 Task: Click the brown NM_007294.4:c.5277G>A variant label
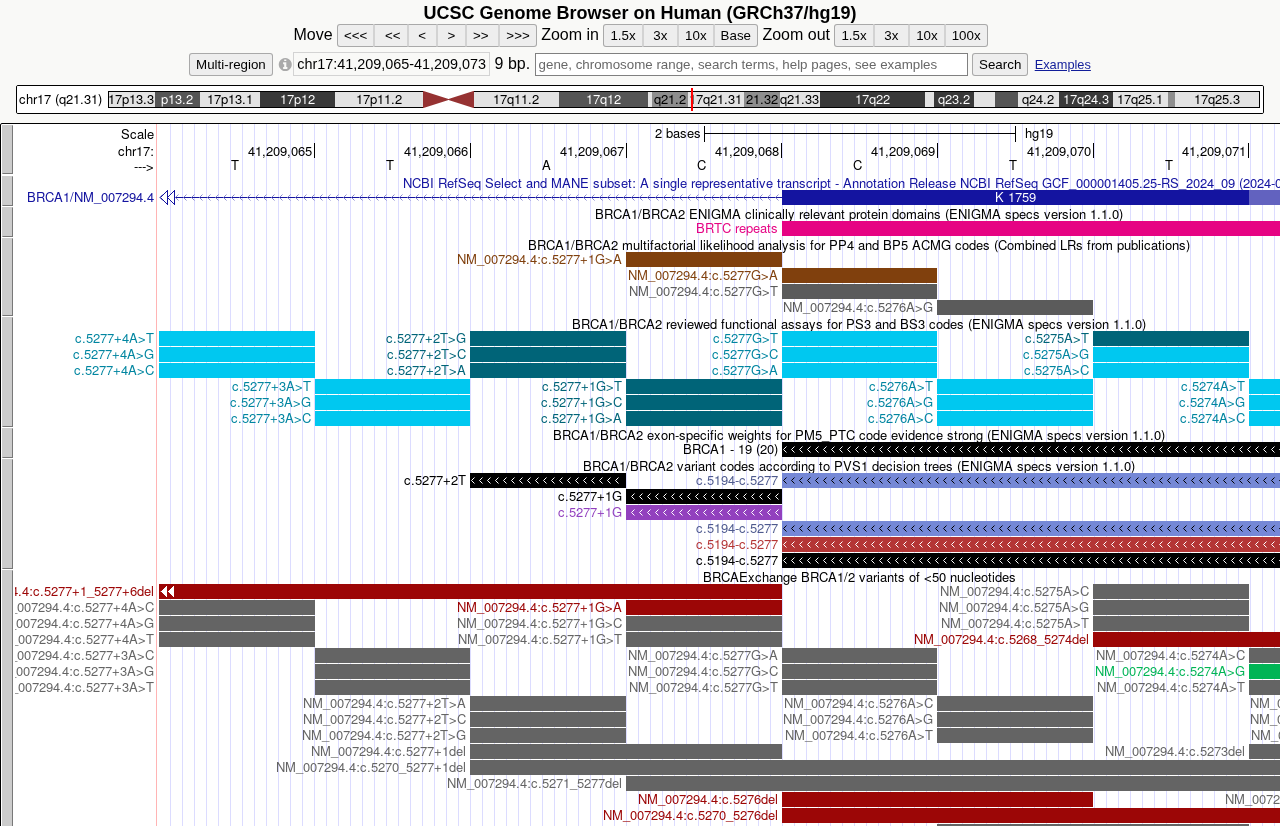703,275
